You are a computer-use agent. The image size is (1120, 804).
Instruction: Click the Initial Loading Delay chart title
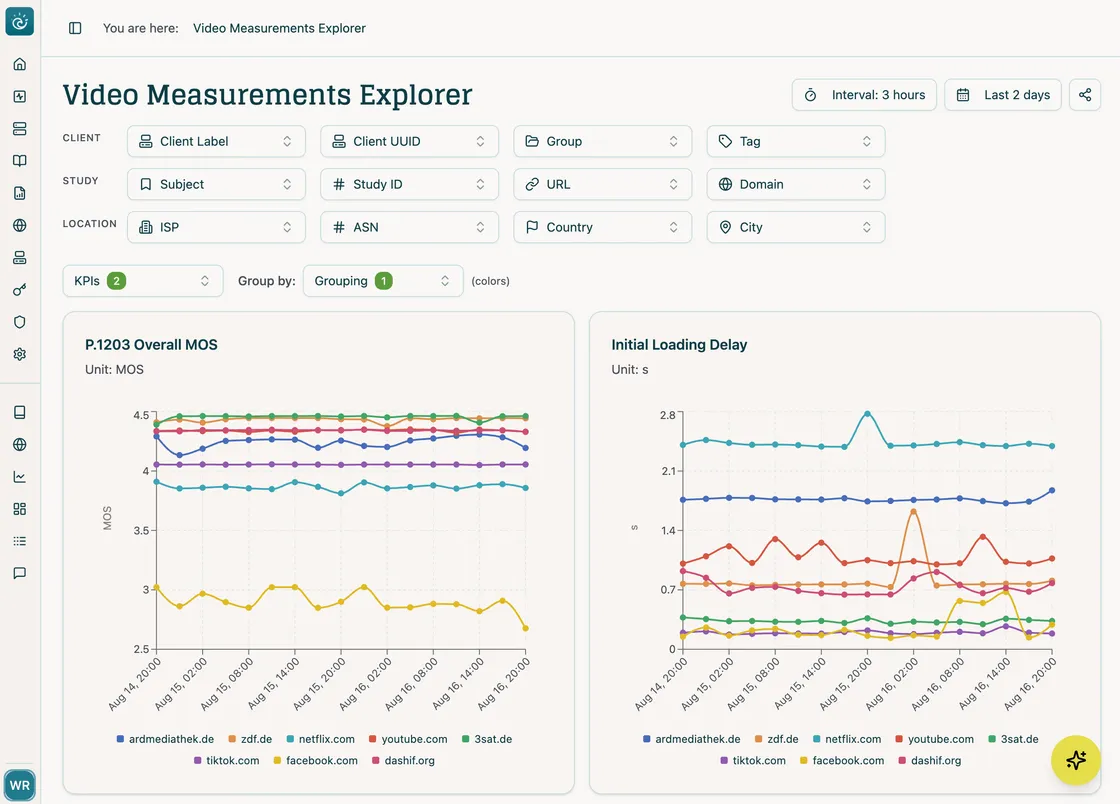tap(679, 345)
